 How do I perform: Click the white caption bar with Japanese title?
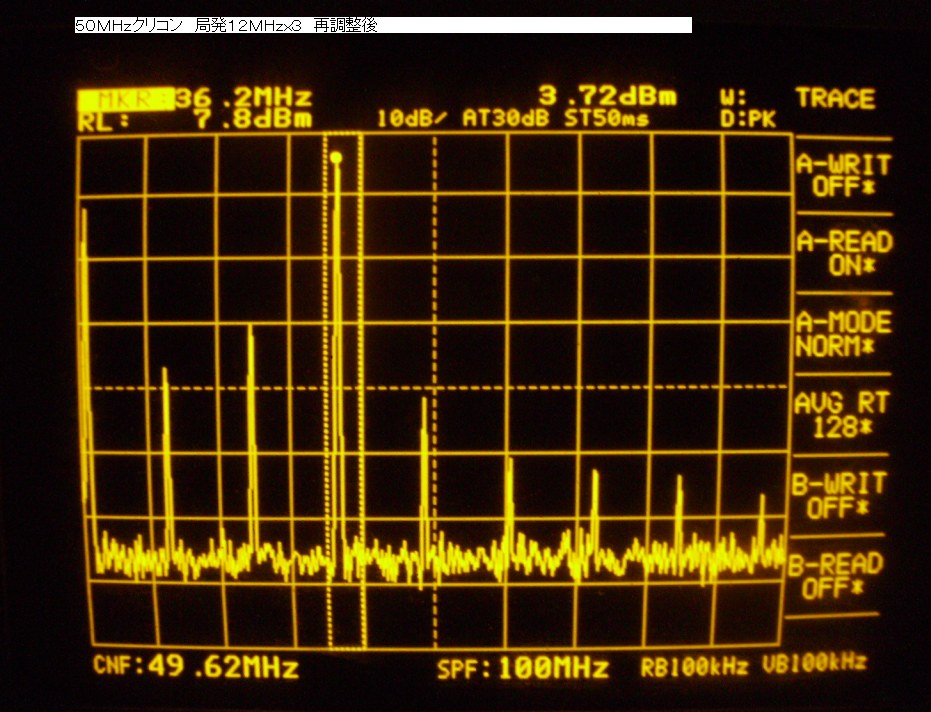pyautogui.click(x=383, y=25)
